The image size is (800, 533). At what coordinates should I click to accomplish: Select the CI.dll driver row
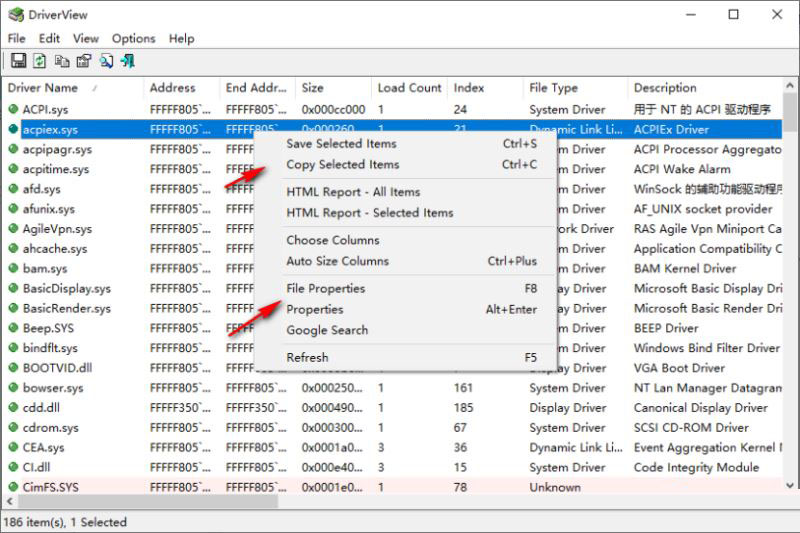click(393, 467)
